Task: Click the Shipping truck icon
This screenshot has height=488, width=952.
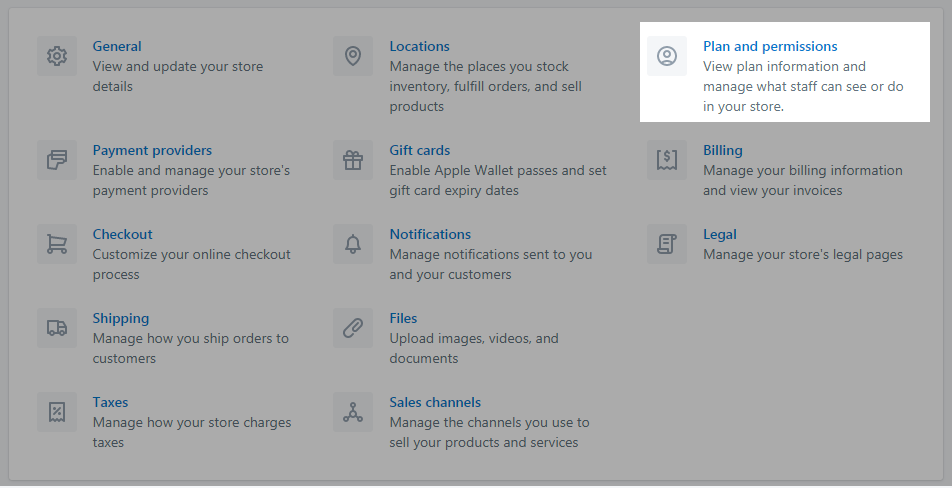Action: (57, 328)
